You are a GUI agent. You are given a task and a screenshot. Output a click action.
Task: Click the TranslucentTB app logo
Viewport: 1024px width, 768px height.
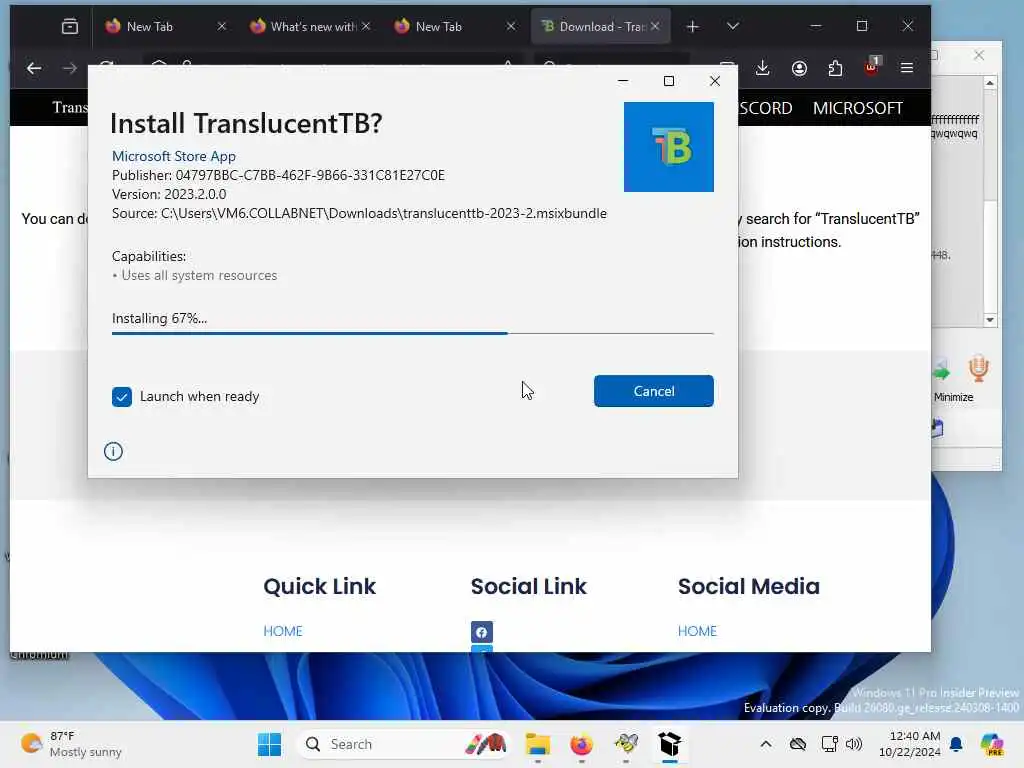668,147
